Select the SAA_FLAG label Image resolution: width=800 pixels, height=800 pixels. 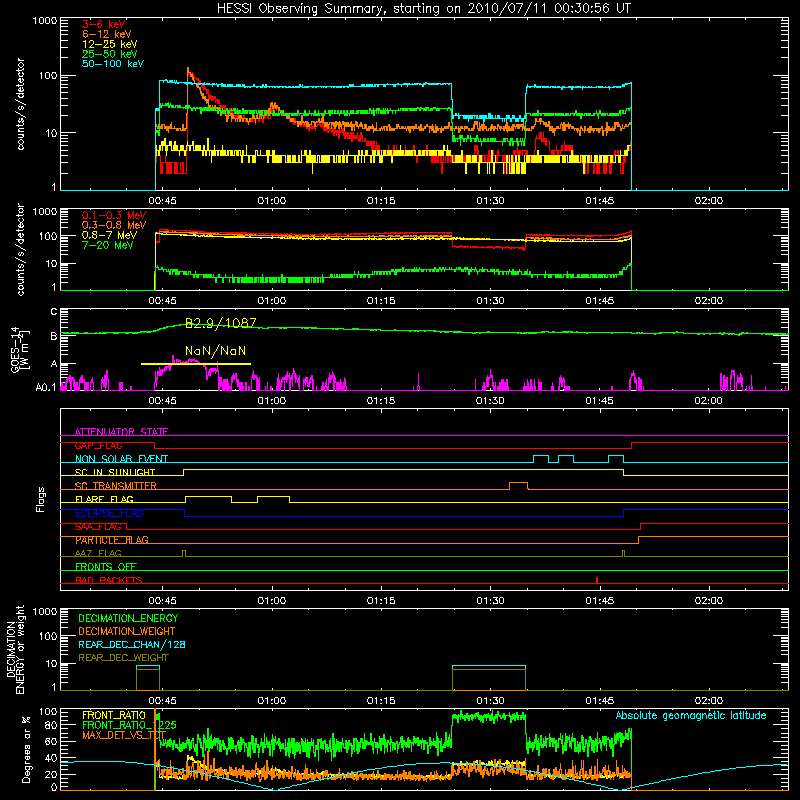coord(98,527)
